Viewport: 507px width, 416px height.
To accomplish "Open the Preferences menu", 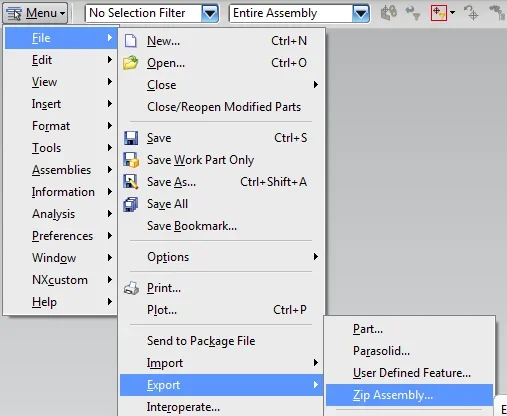I will tap(61, 236).
